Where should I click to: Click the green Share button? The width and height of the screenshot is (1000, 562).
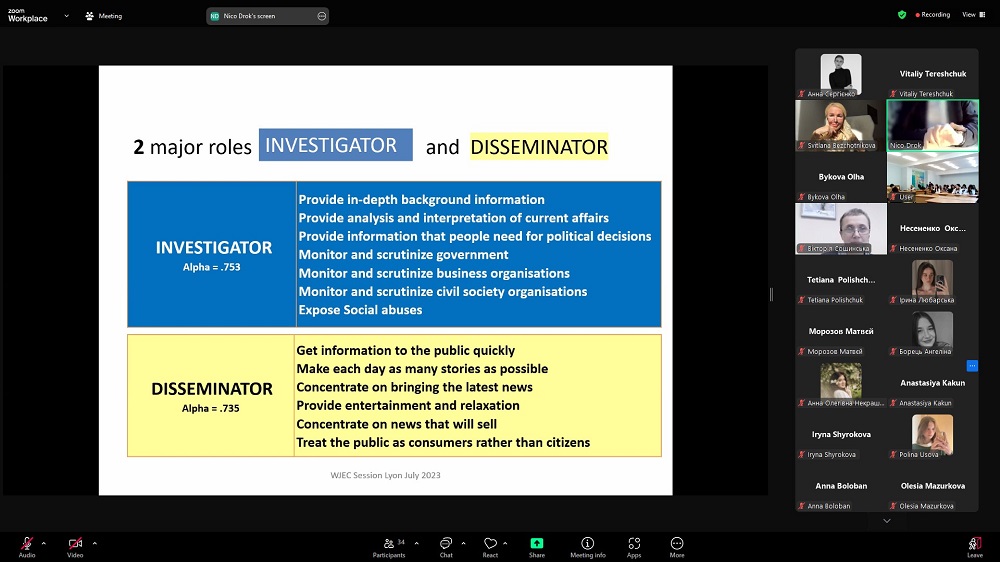click(x=537, y=545)
